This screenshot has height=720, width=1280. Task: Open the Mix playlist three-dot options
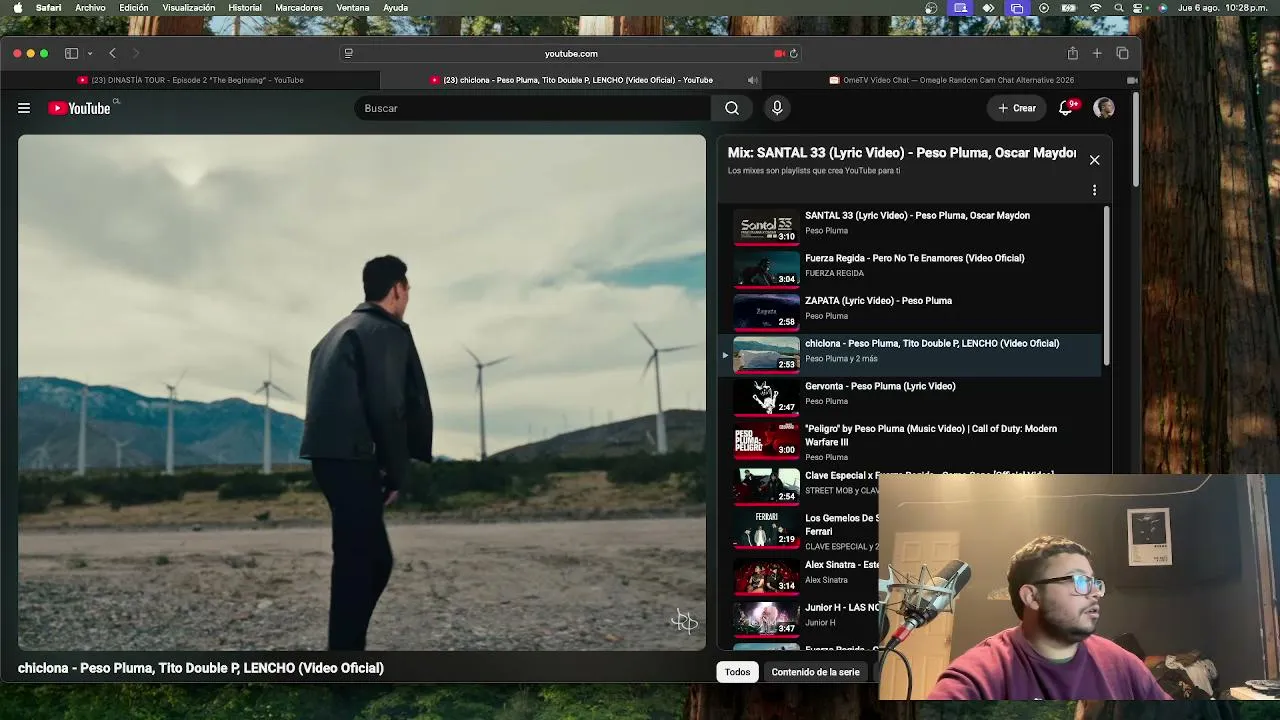1094,190
